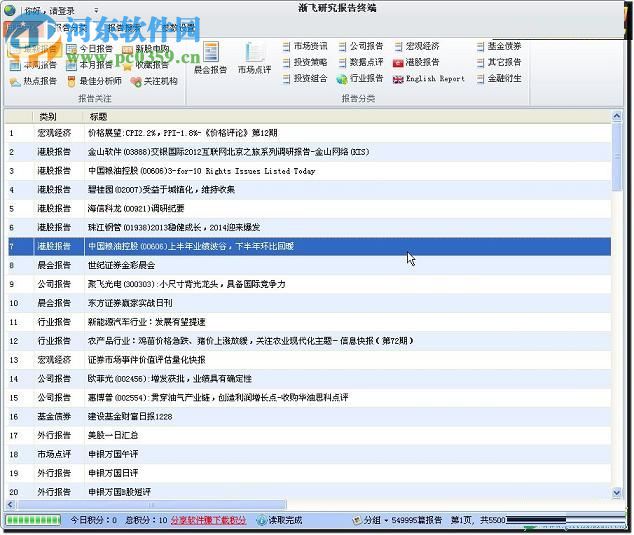Image resolution: width=634 pixels, height=535 pixels.
Task: Sort by the 类别 column header
Action: point(48,117)
